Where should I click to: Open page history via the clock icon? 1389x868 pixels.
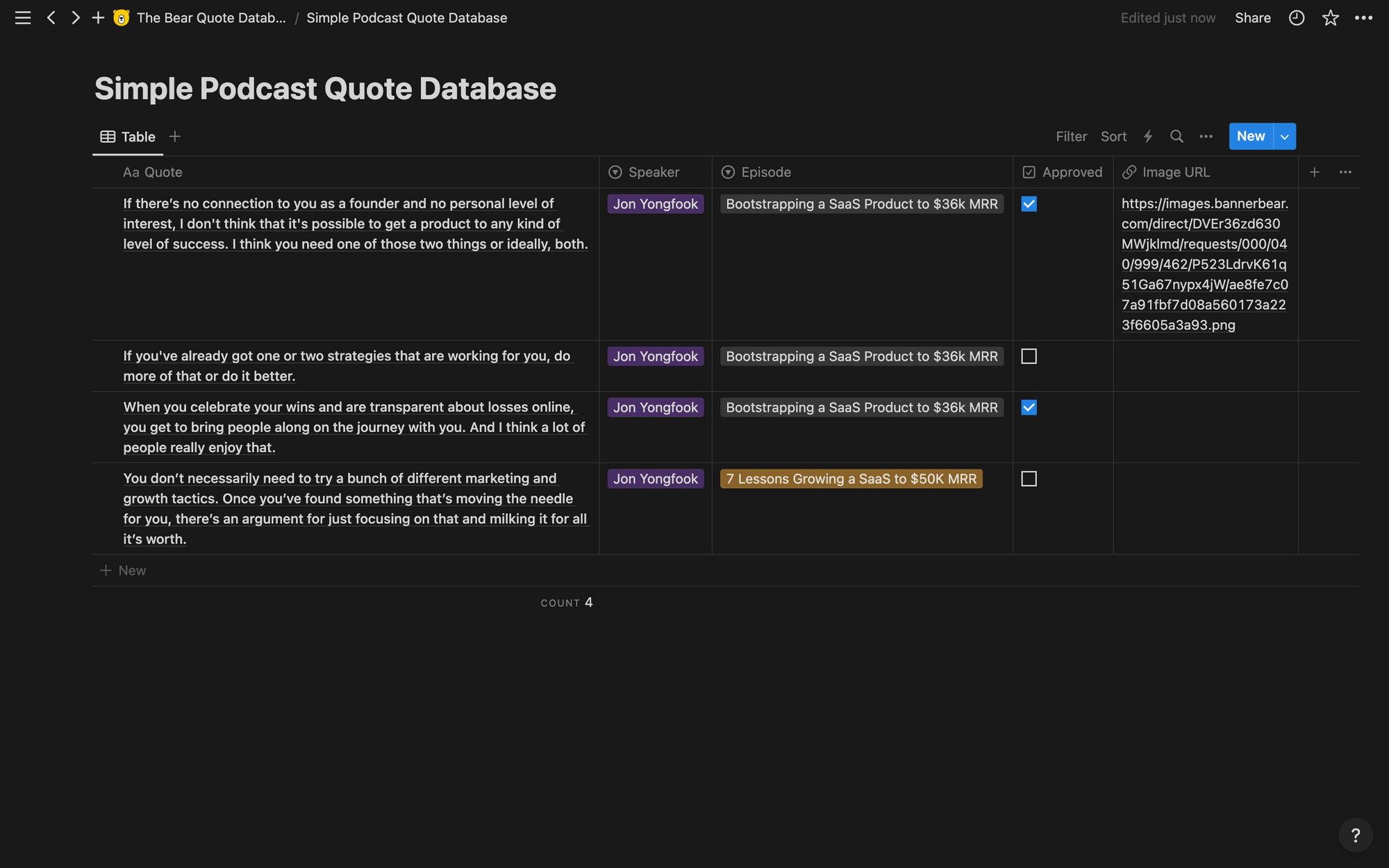(1296, 17)
